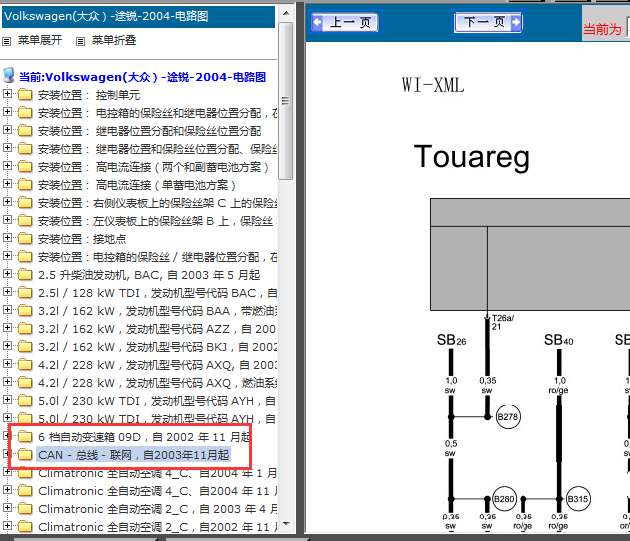630x541 pixels.
Task: Expand 安装位置:接地点 node
Action: click(7, 238)
